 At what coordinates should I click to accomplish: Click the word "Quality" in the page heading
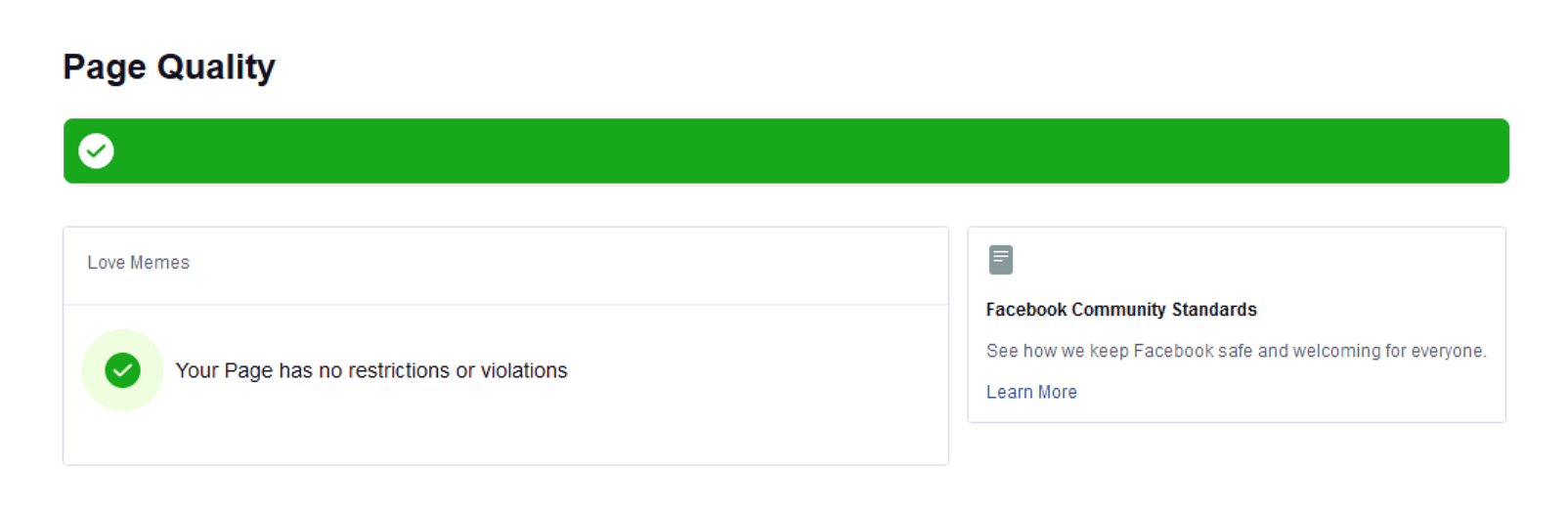[x=216, y=67]
